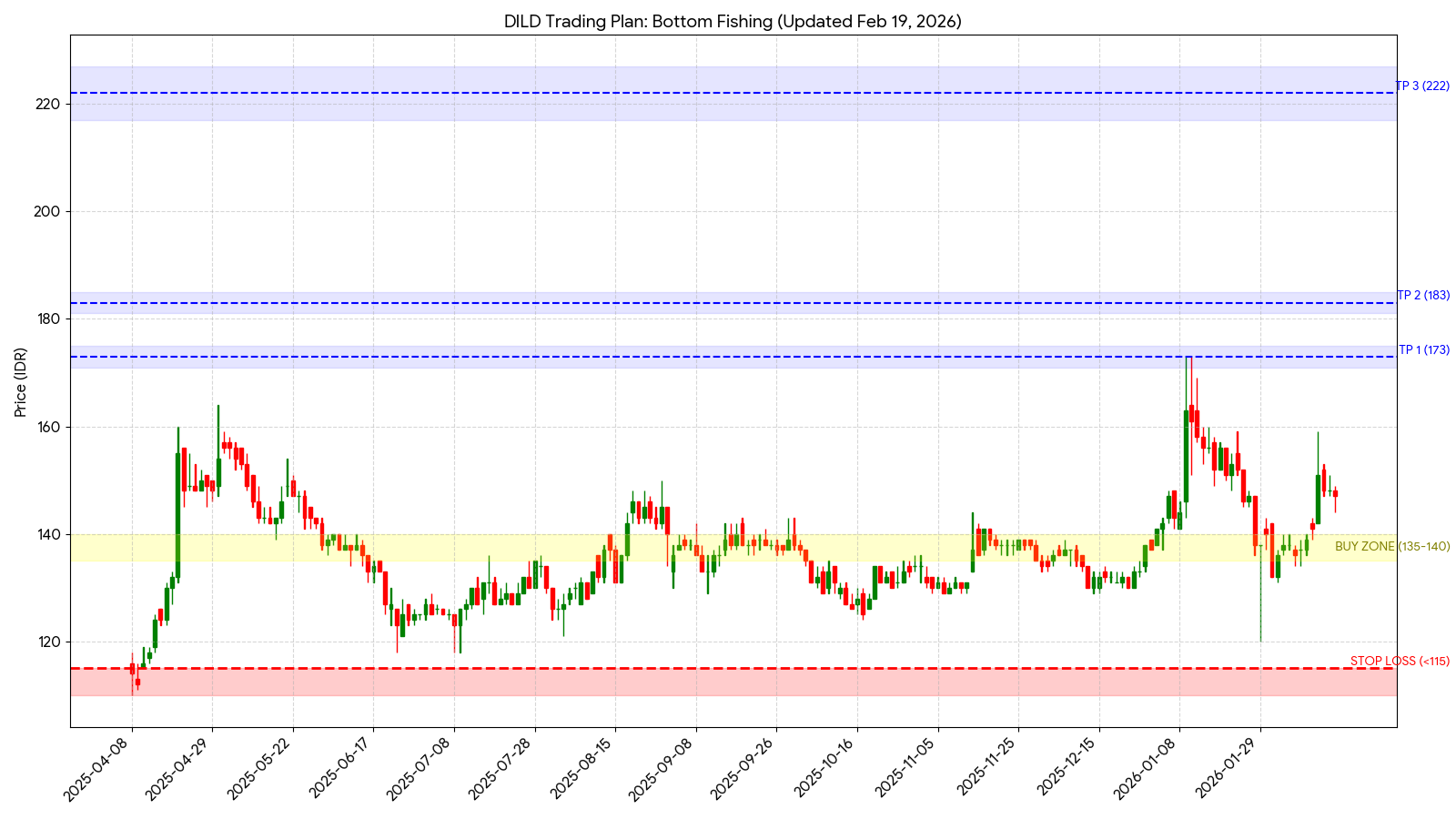
Task: Click the y-axis tick value 120
Action: [x=49, y=642]
